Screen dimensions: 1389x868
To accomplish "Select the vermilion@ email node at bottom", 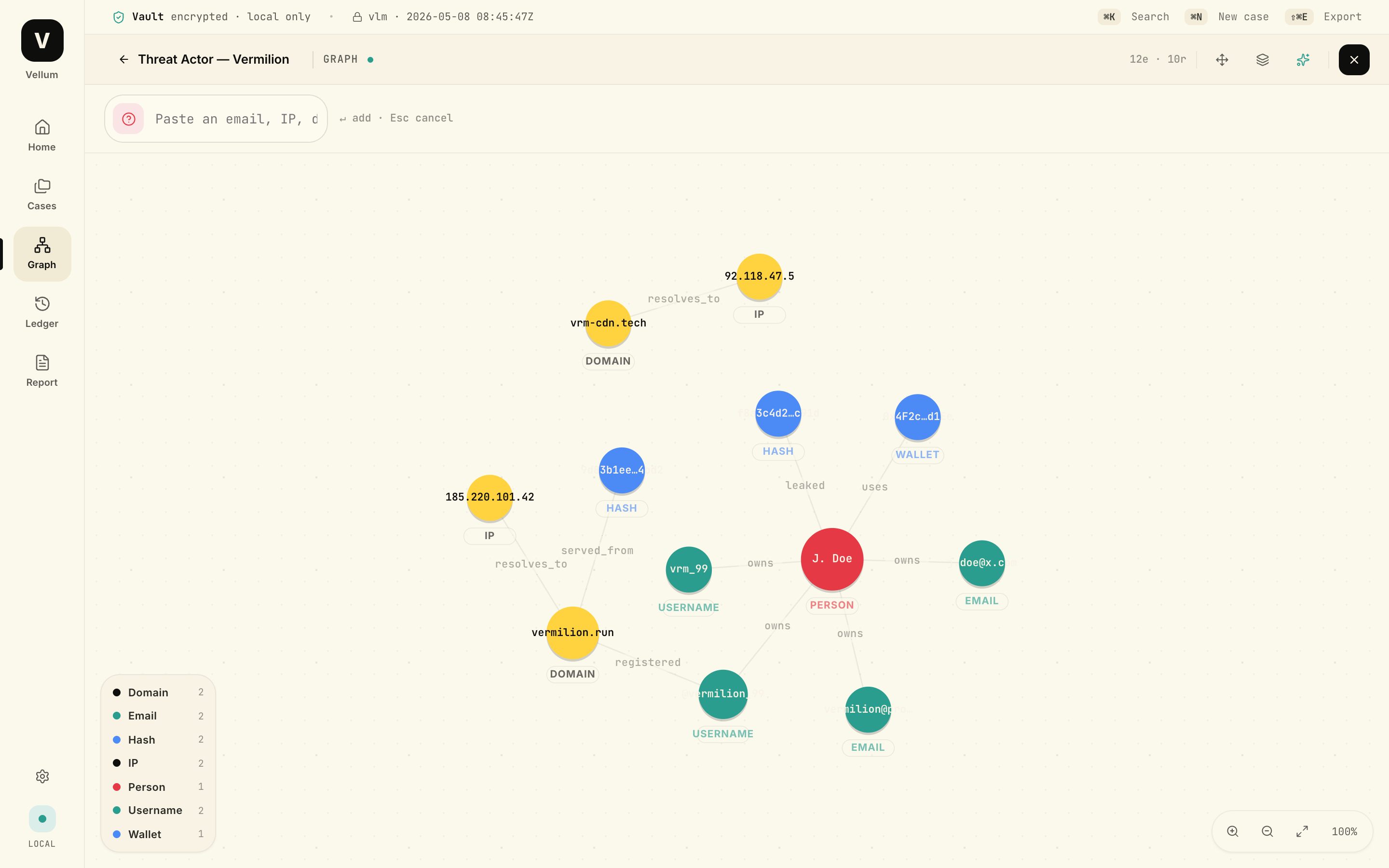I will click(x=869, y=709).
